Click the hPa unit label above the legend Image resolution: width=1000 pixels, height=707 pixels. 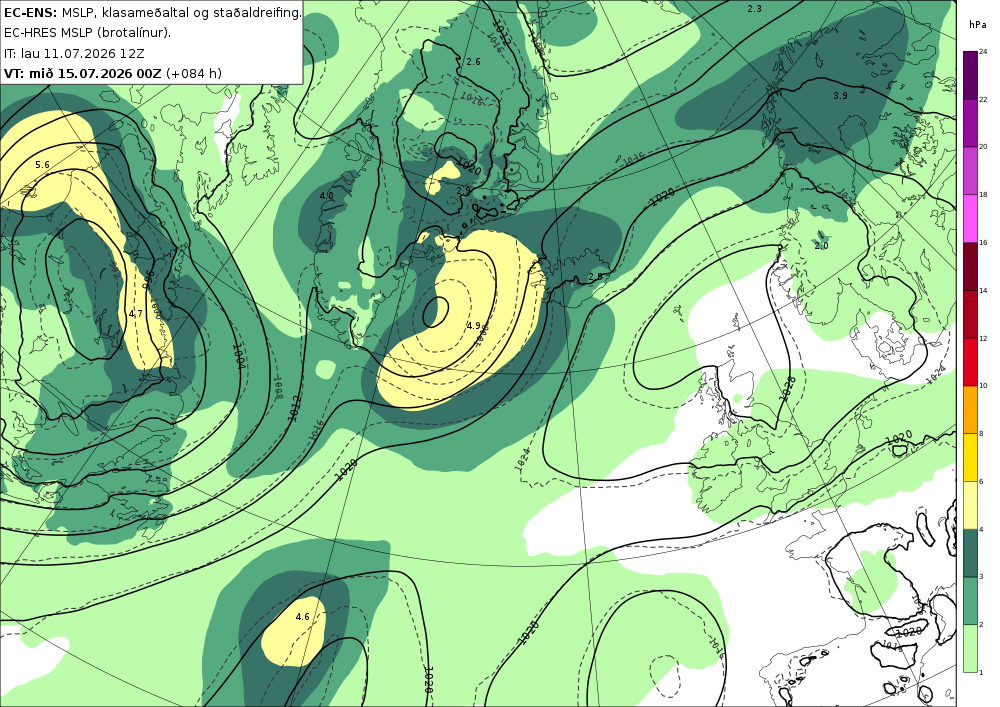[976, 25]
